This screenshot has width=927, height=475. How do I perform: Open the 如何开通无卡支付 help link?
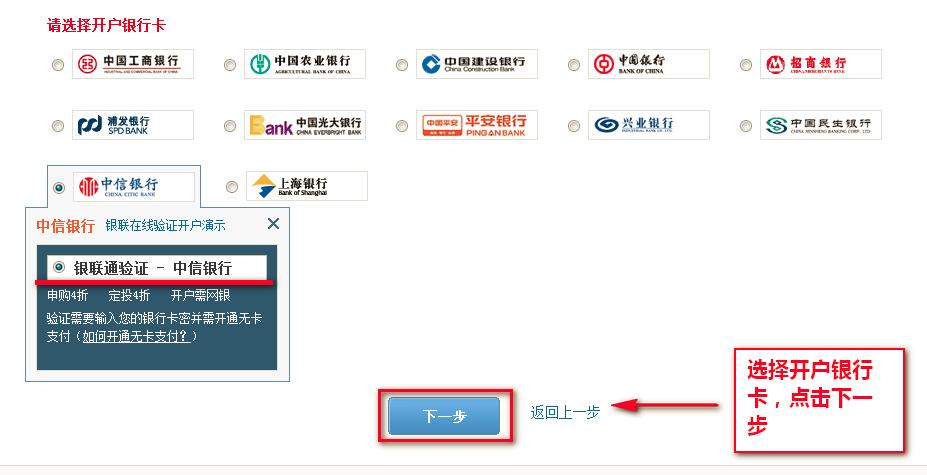pyautogui.click(x=135, y=336)
